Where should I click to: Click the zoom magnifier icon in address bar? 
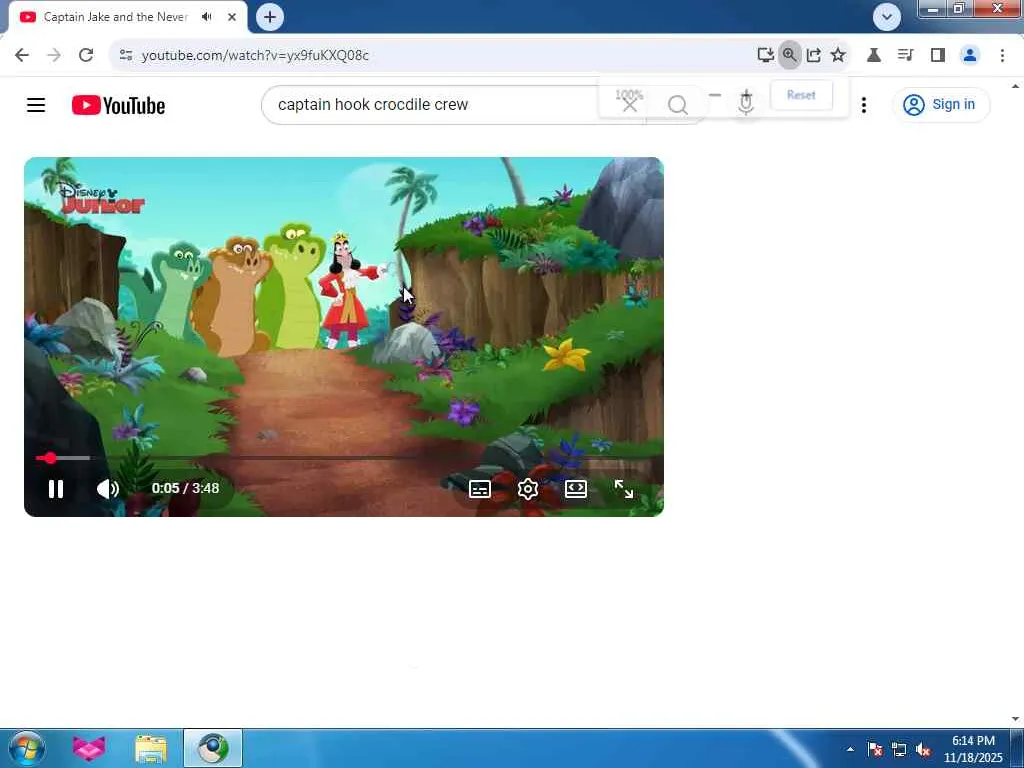(790, 55)
